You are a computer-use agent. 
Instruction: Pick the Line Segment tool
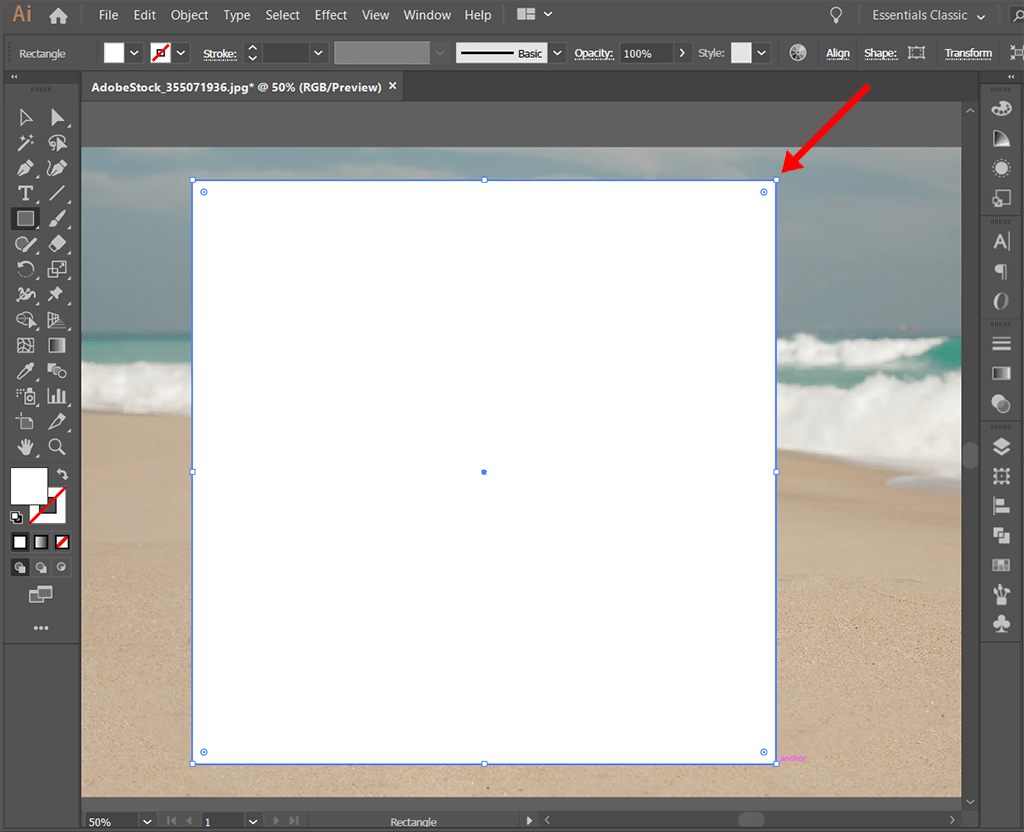click(57, 193)
